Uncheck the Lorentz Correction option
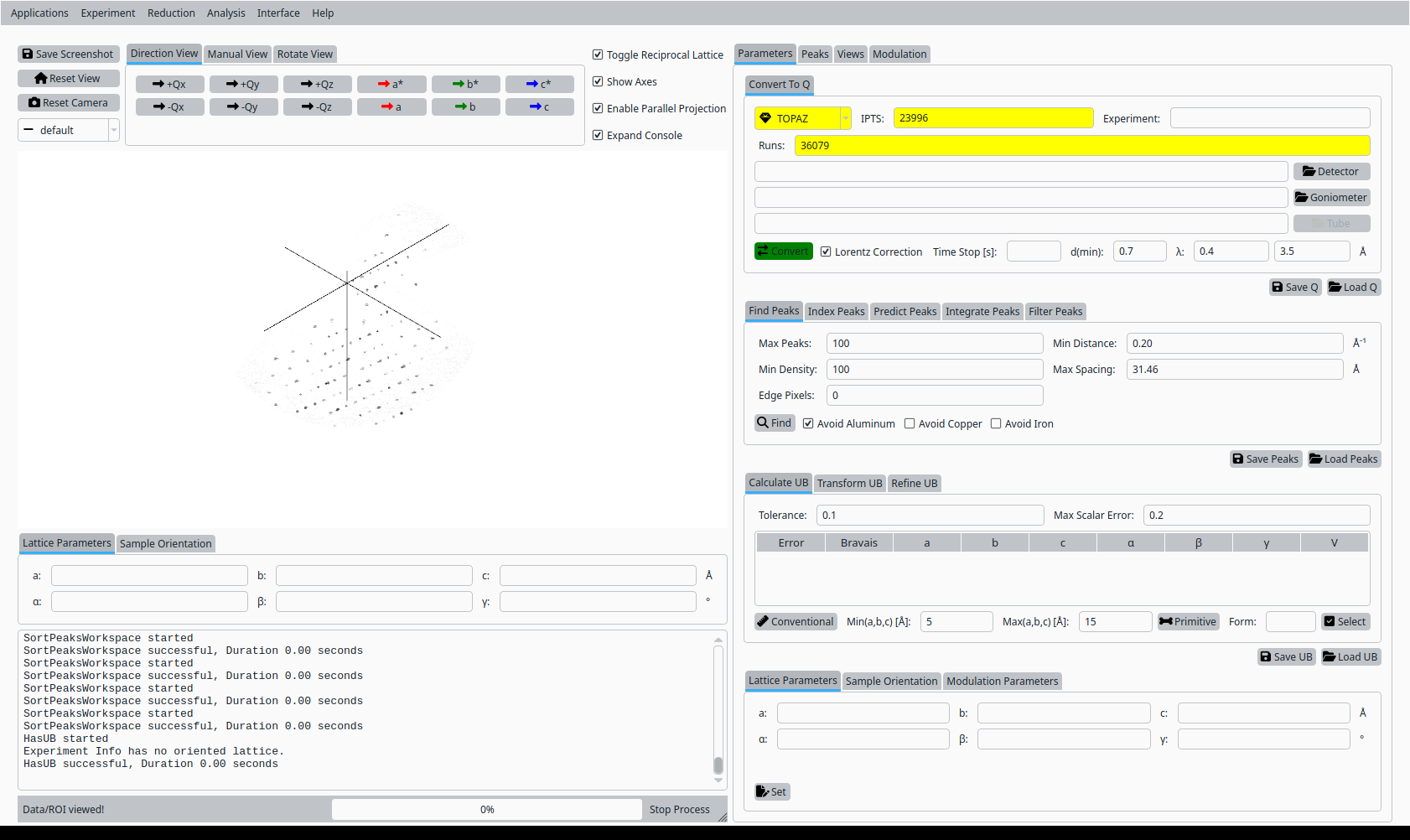The width and height of the screenshot is (1410, 840). [826, 252]
